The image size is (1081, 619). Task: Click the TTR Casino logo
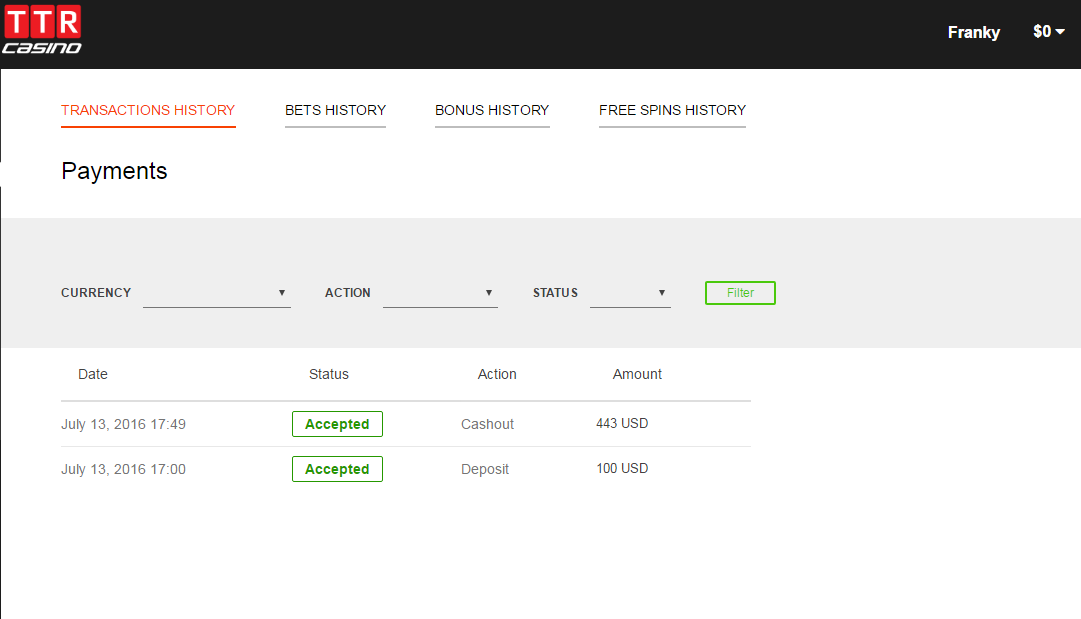(x=42, y=28)
